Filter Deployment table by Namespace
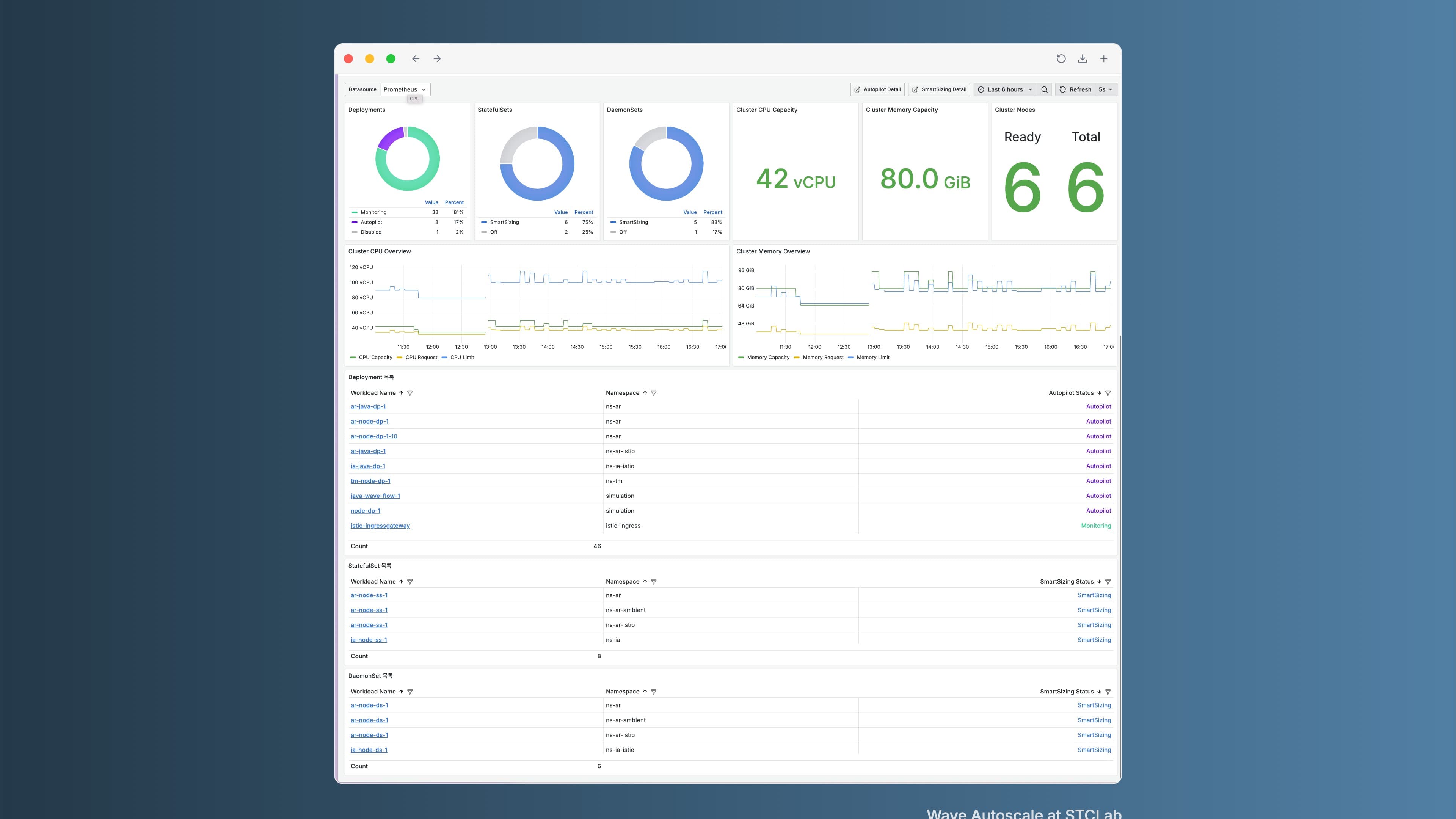This screenshot has width=1456, height=819. 653,393
